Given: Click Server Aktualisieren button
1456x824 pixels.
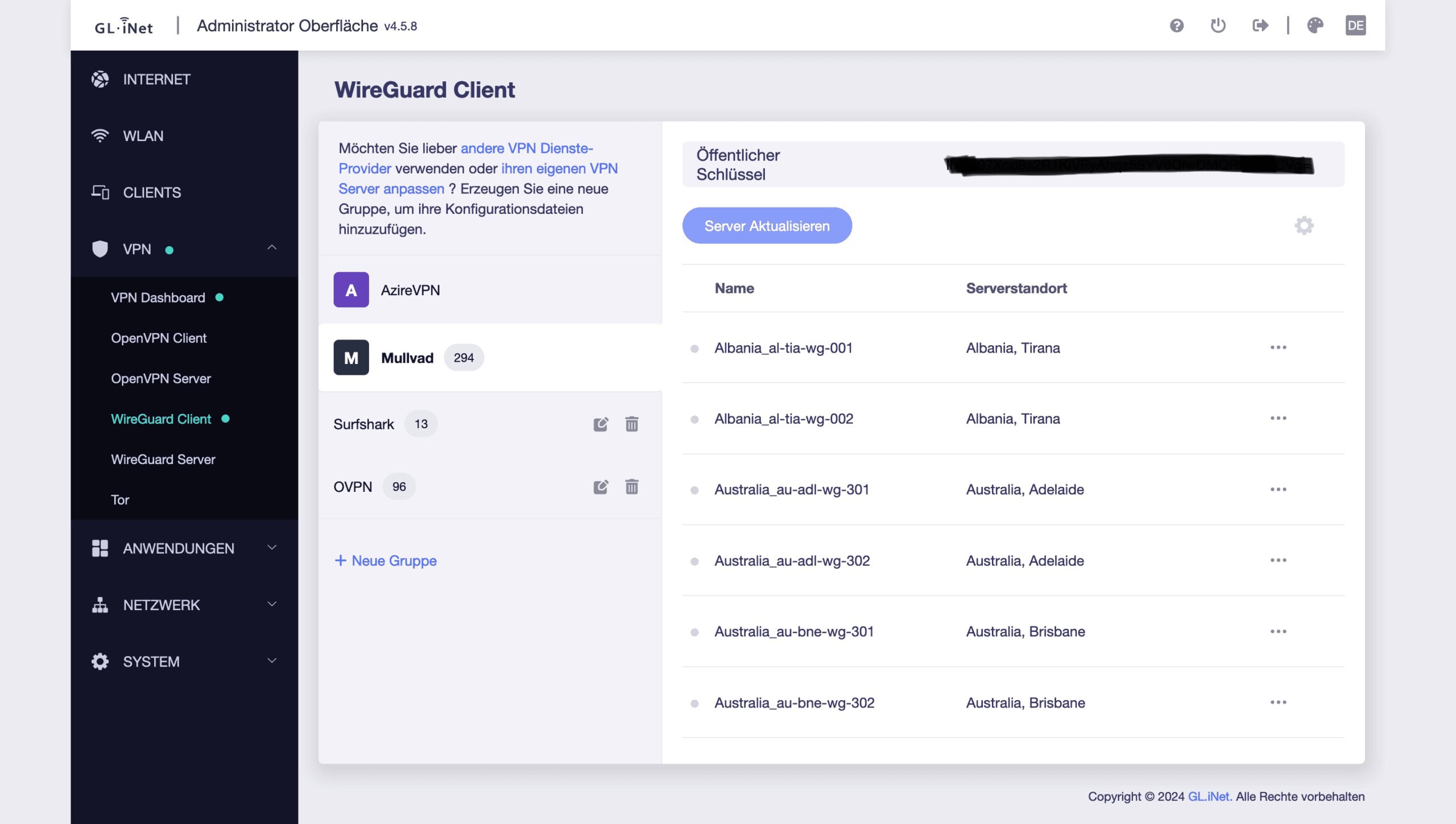Looking at the screenshot, I should (x=767, y=225).
